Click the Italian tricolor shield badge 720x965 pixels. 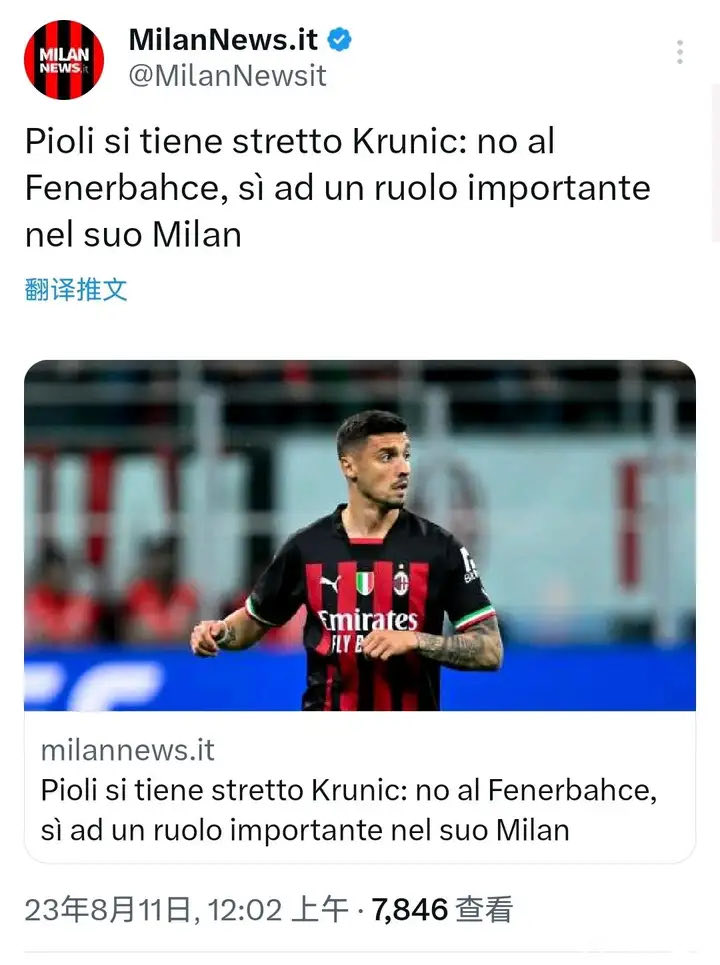[x=365, y=582]
